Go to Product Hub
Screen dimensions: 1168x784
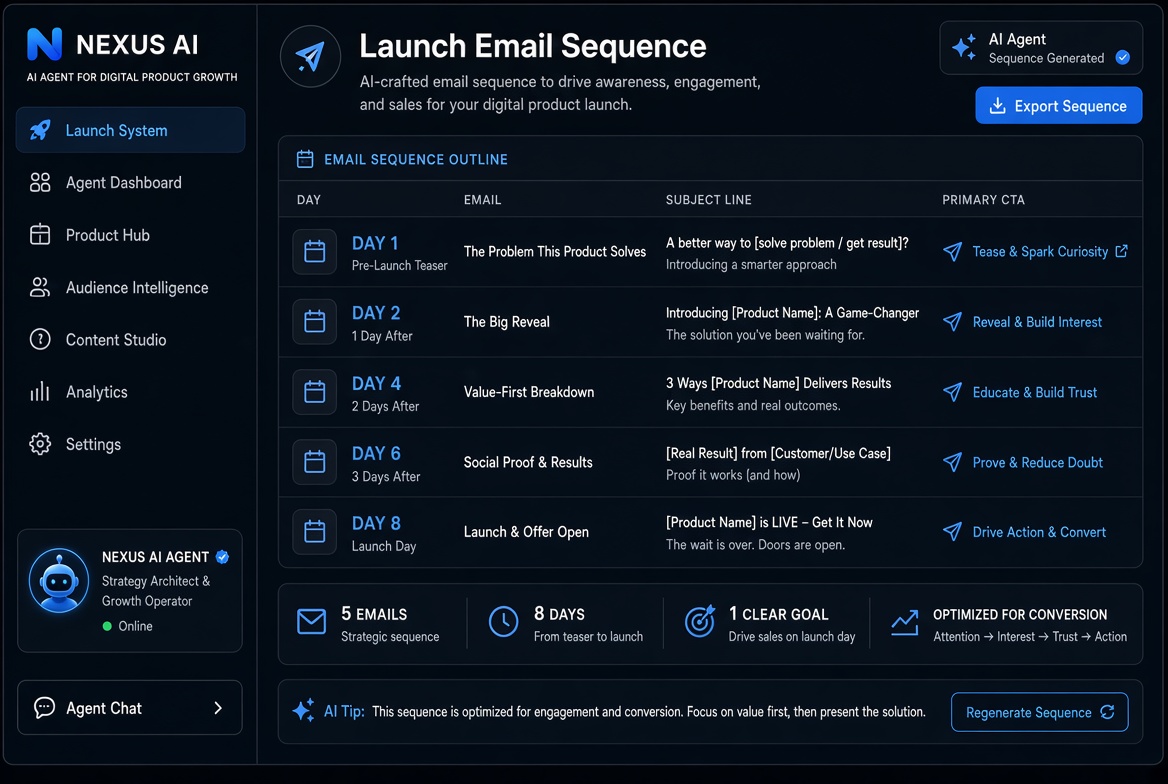[x=107, y=235]
